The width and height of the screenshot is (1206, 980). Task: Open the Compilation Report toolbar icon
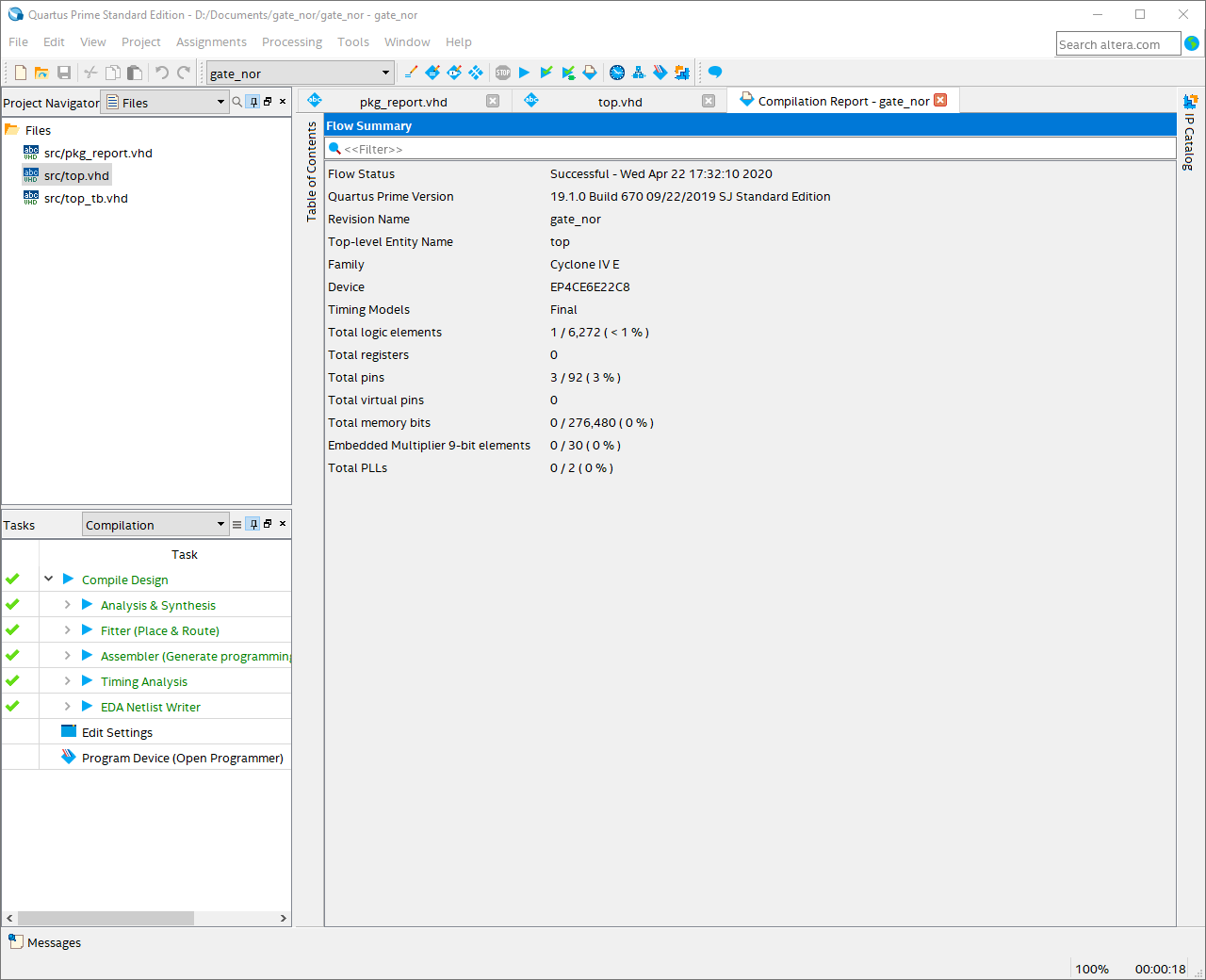[x=590, y=73]
